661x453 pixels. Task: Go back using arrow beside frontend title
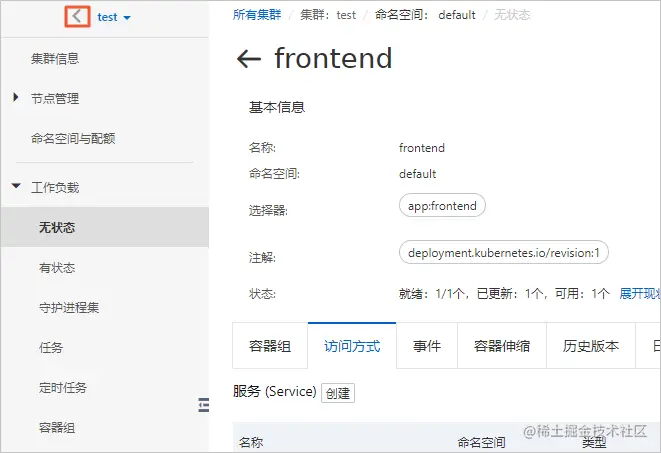pyautogui.click(x=249, y=58)
